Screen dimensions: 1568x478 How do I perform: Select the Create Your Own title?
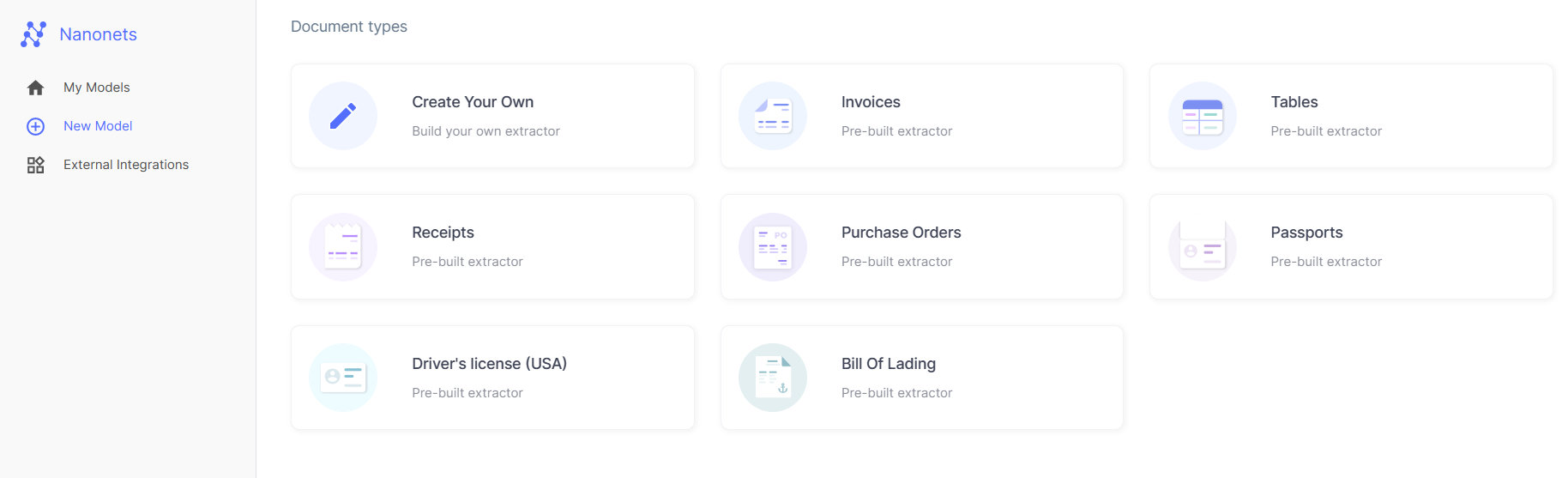[x=473, y=102]
